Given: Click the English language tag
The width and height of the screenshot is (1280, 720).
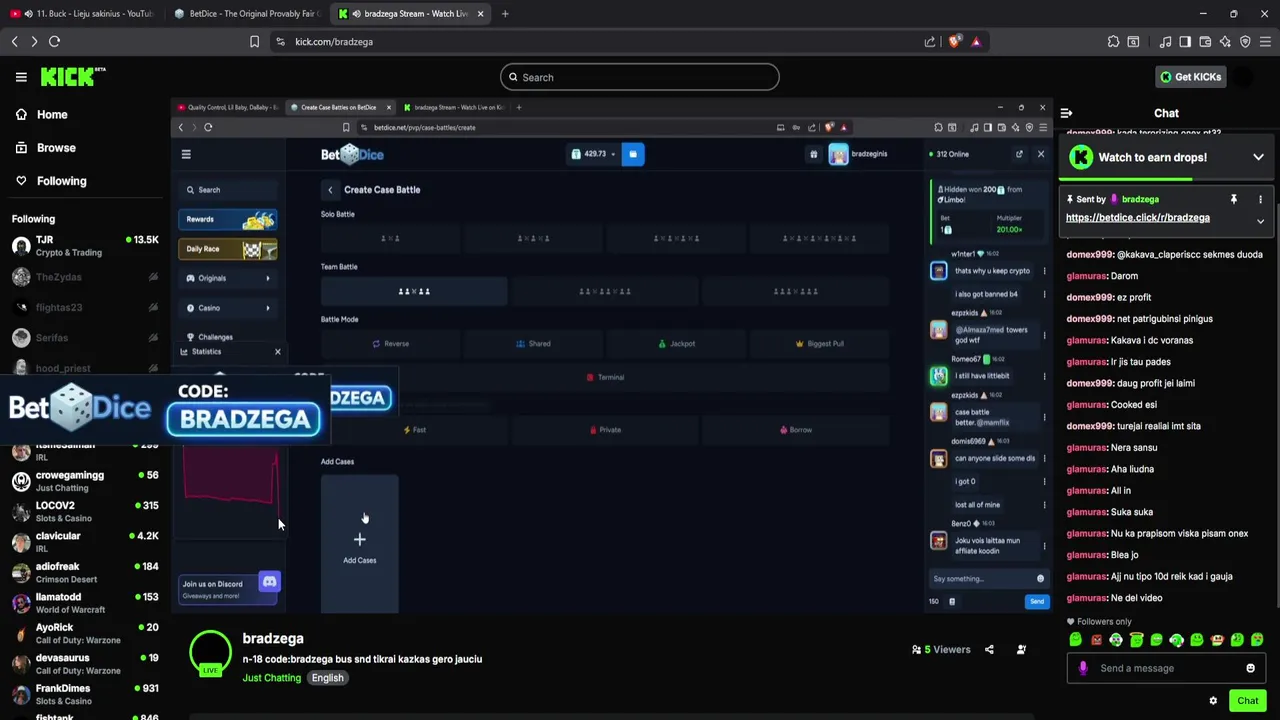Looking at the screenshot, I should coord(327,678).
